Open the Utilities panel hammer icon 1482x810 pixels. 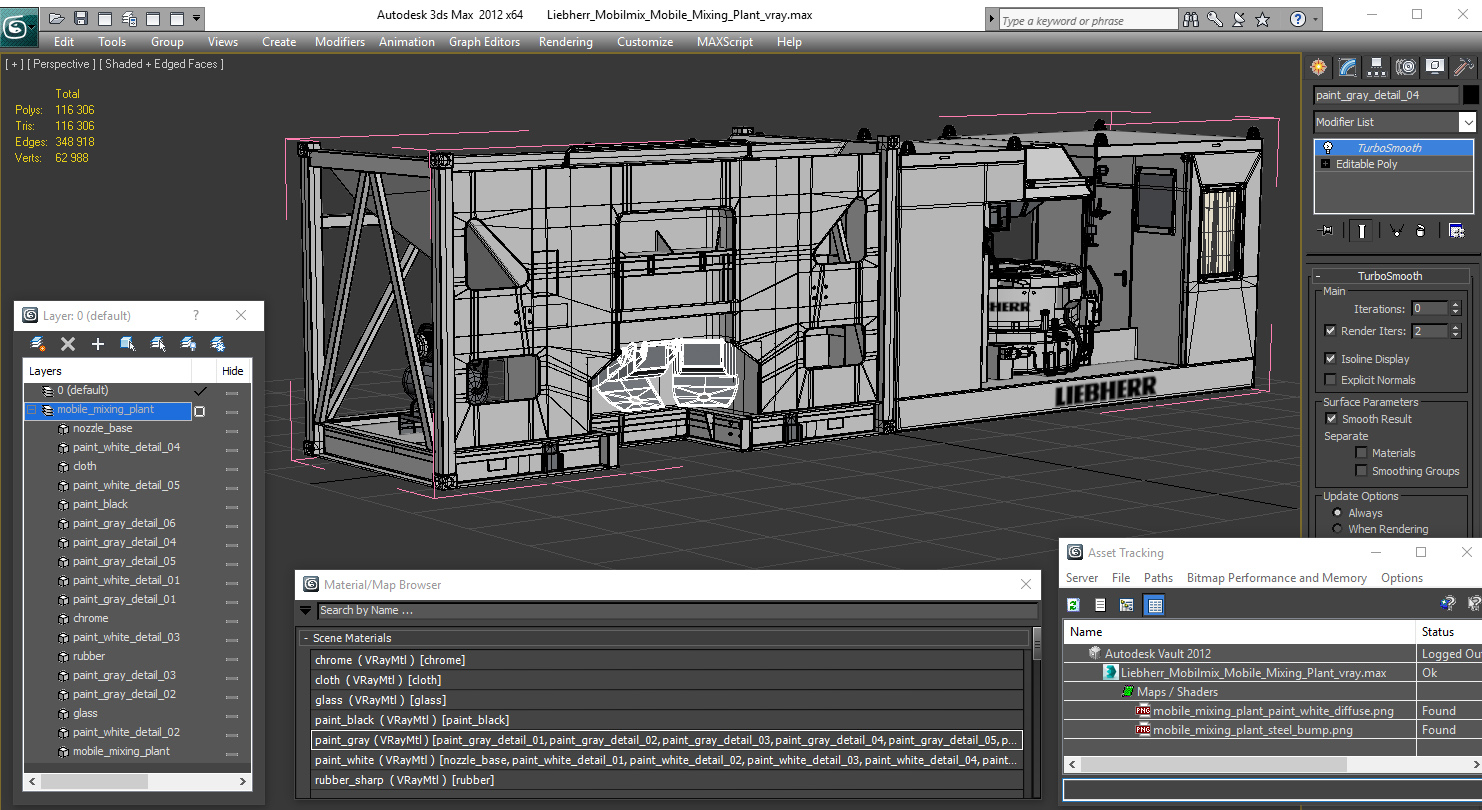1464,67
